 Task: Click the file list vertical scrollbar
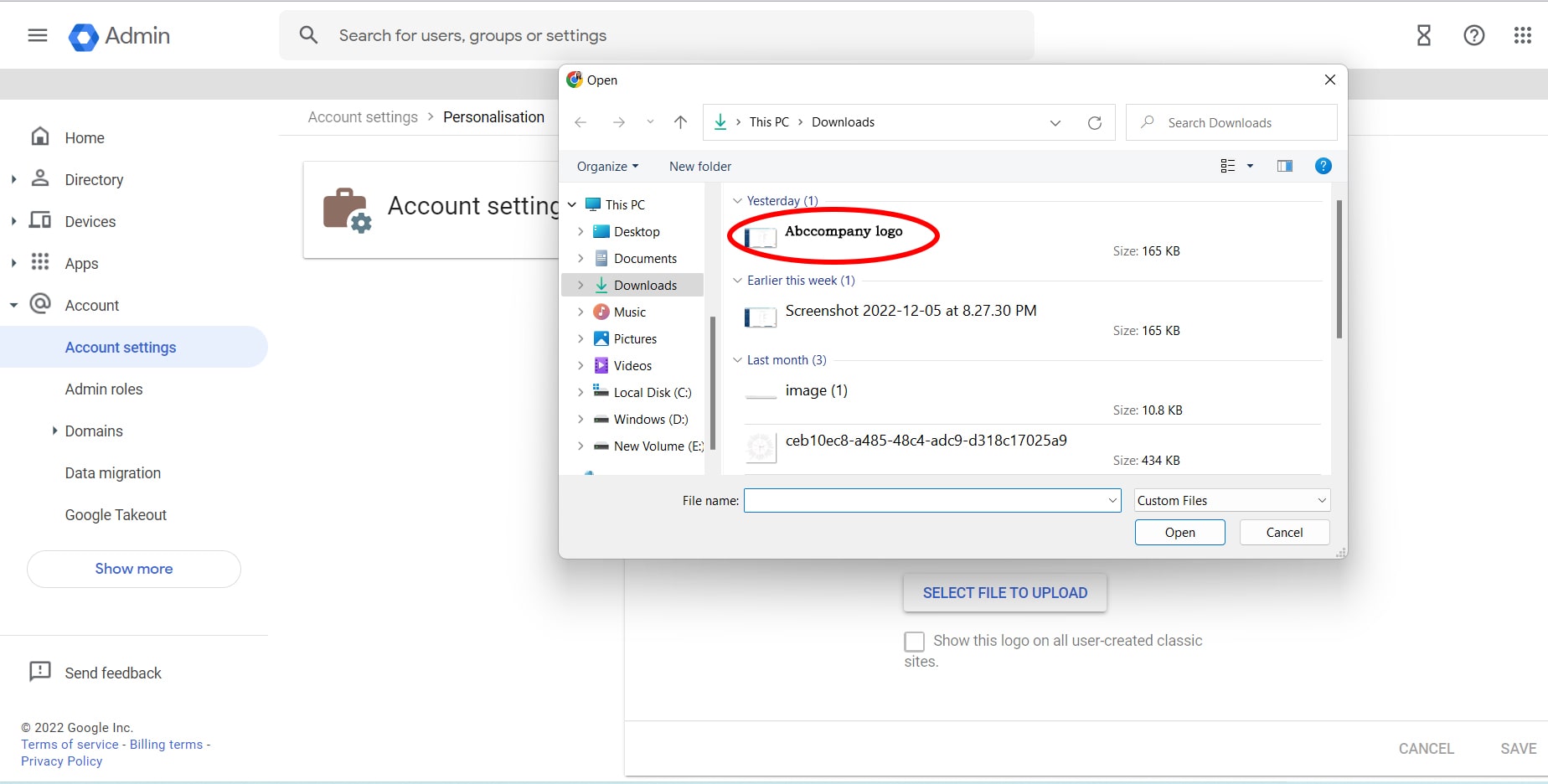(x=1339, y=268)
